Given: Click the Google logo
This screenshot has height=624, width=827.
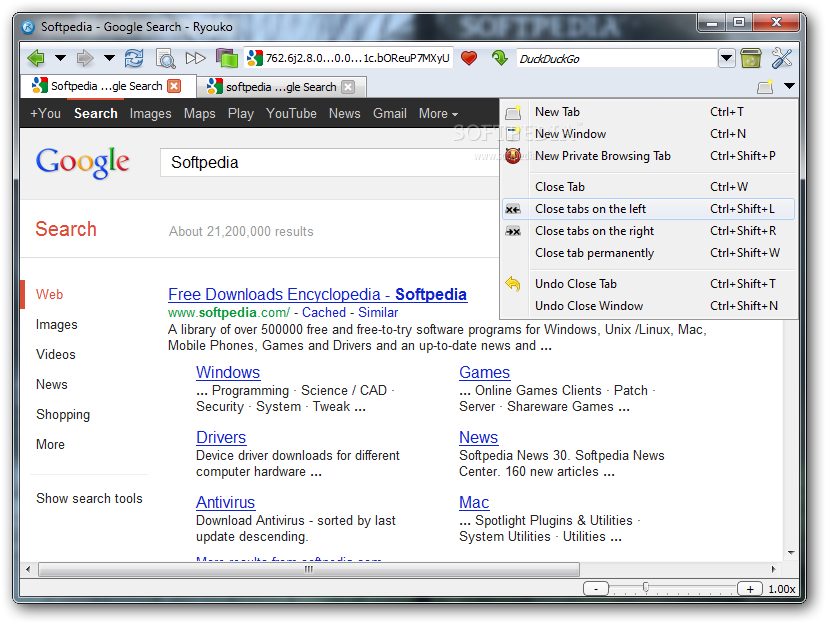Looking at the screenshot, I should point(82,162).
